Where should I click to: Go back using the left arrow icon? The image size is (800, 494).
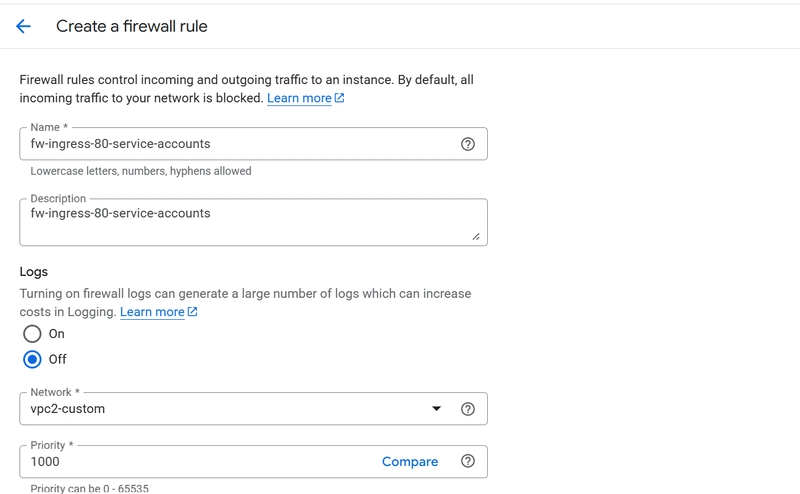click(23, 26)
